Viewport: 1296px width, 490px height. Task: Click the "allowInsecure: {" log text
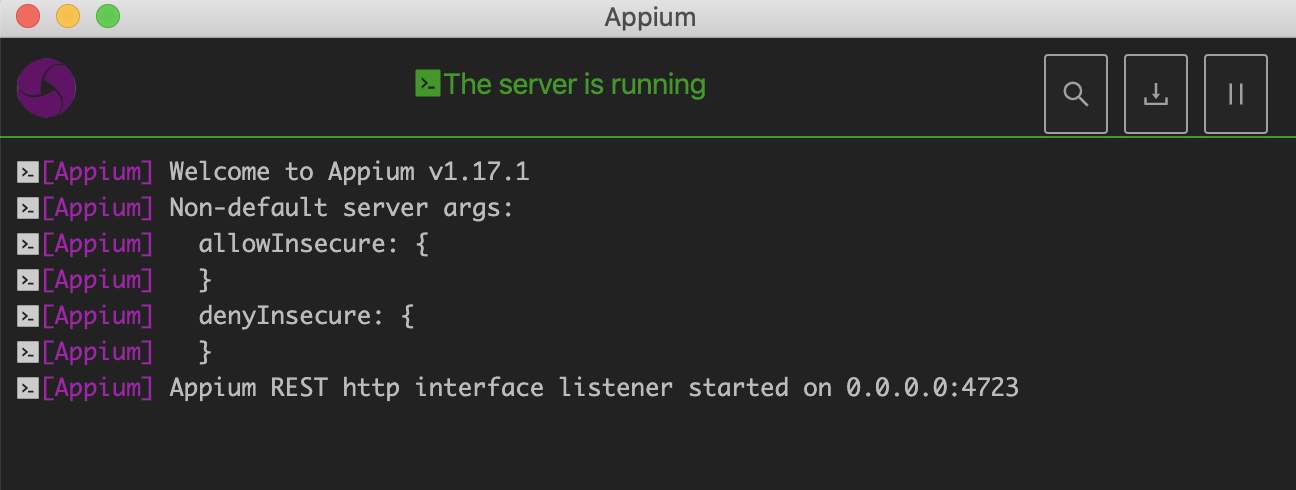tap(313, 244)
